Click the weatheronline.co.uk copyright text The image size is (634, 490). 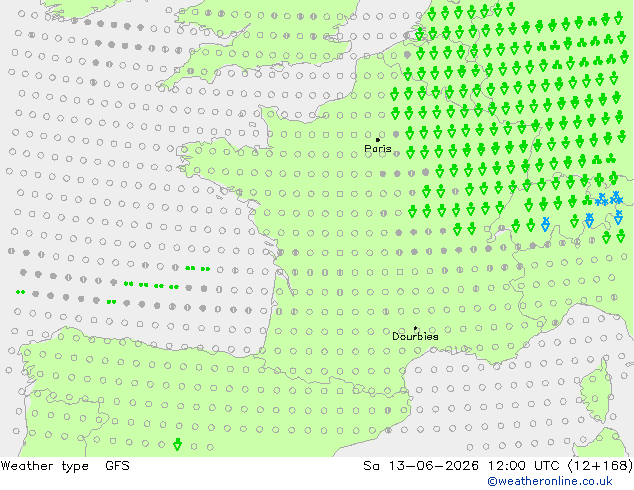(550, 481)
